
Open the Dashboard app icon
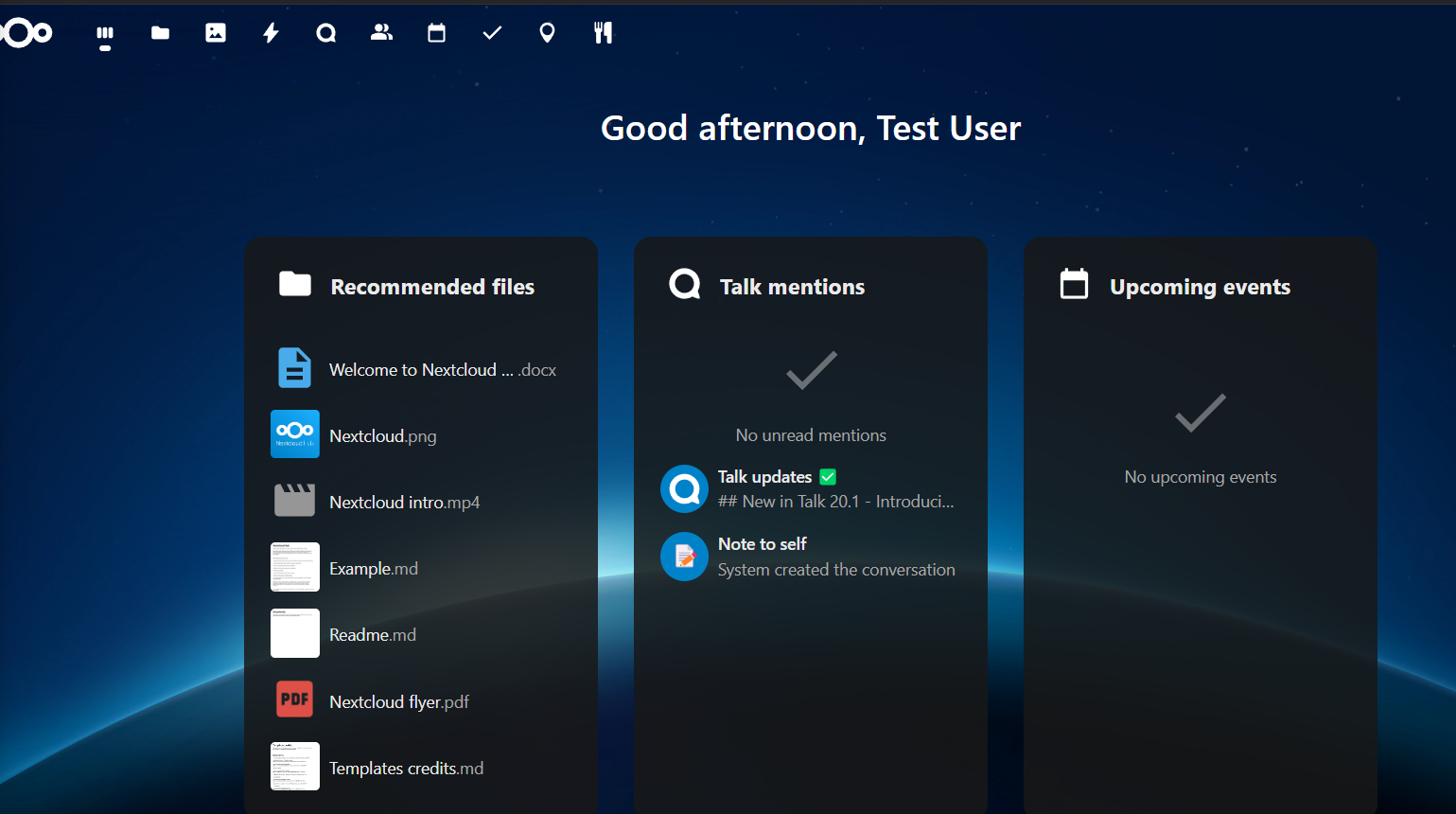[x=105, y=34]
